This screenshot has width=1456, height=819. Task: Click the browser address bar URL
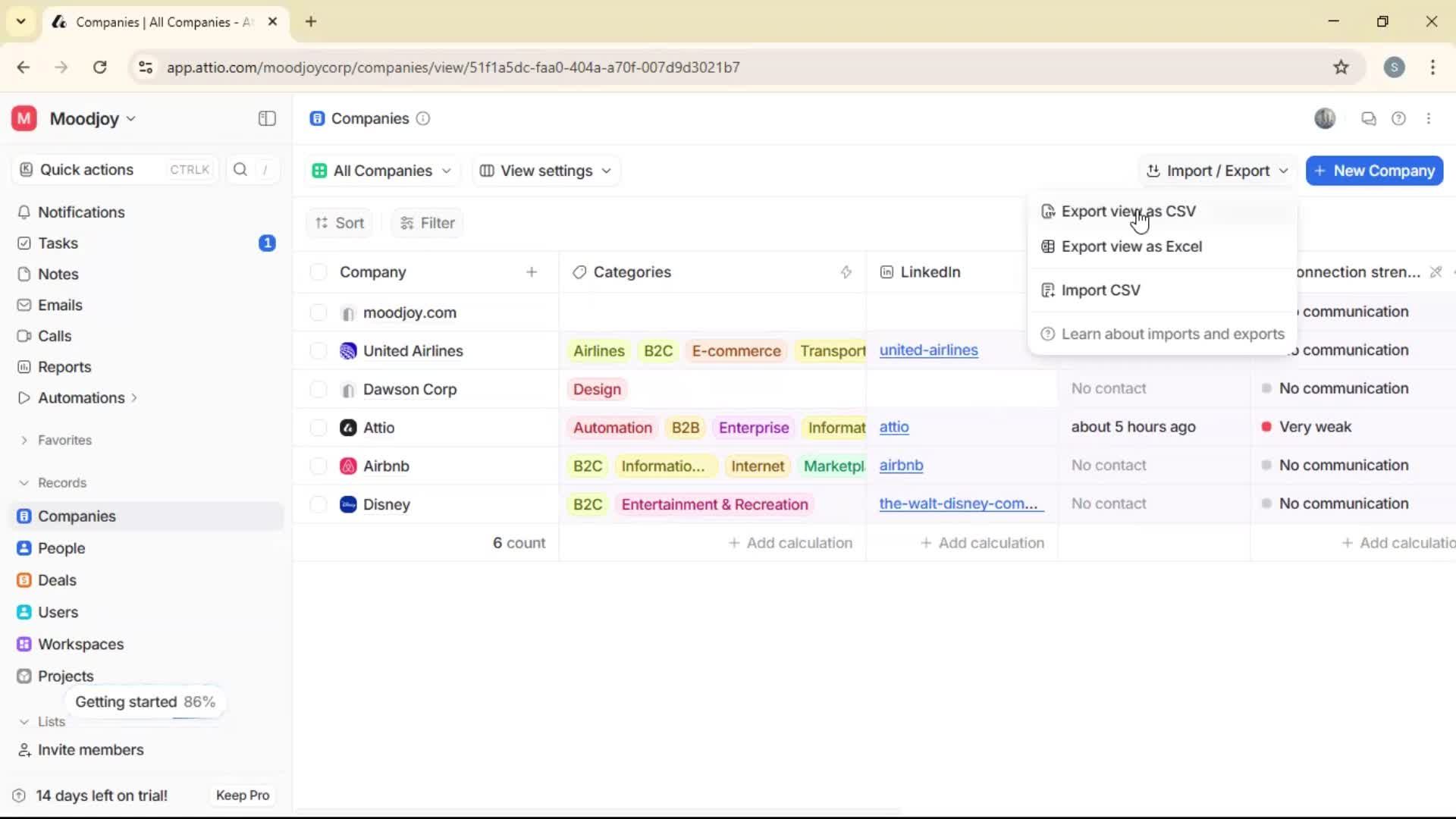click(453, 67)
